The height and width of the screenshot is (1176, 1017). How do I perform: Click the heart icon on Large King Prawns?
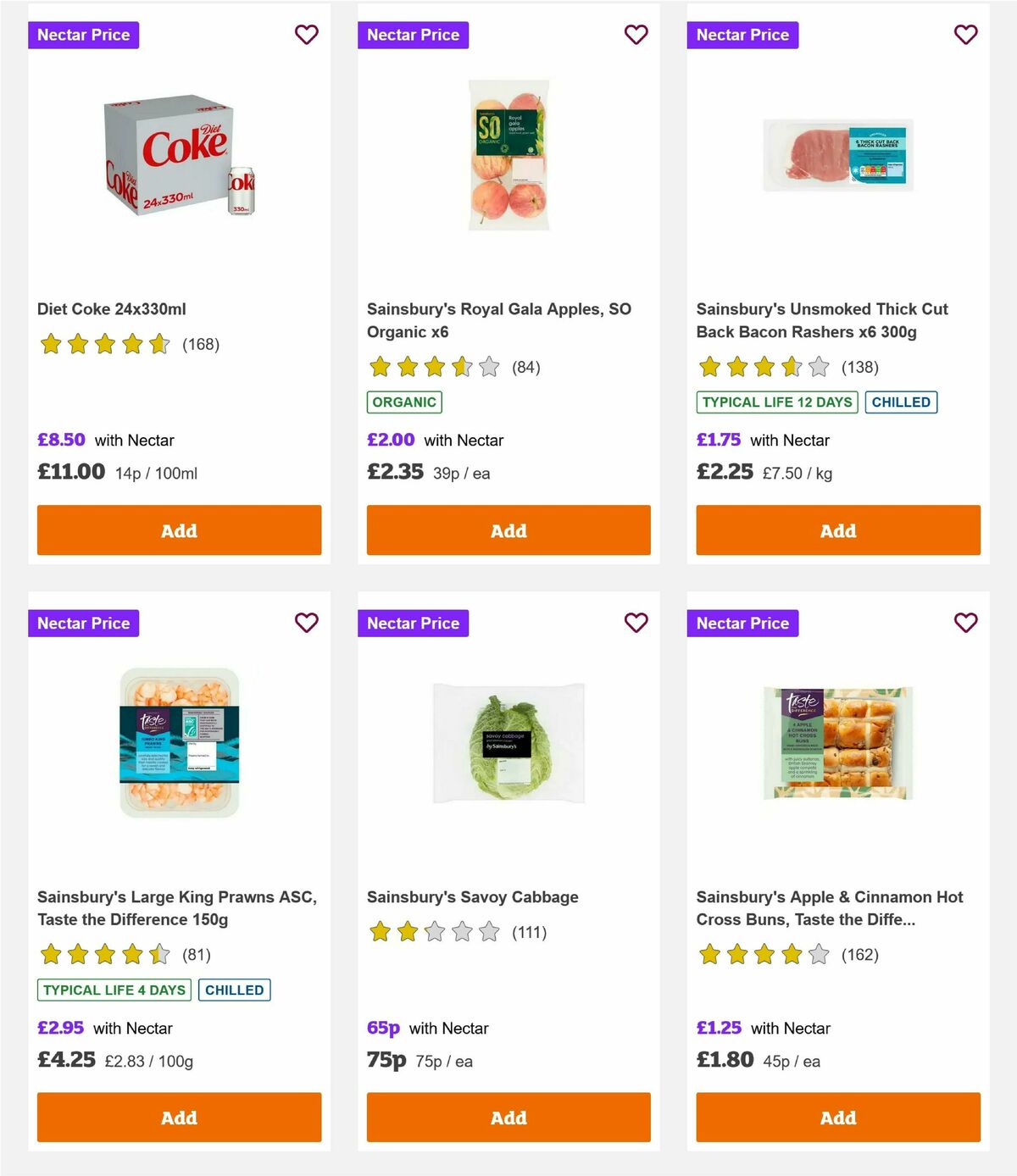click(307, 623)
